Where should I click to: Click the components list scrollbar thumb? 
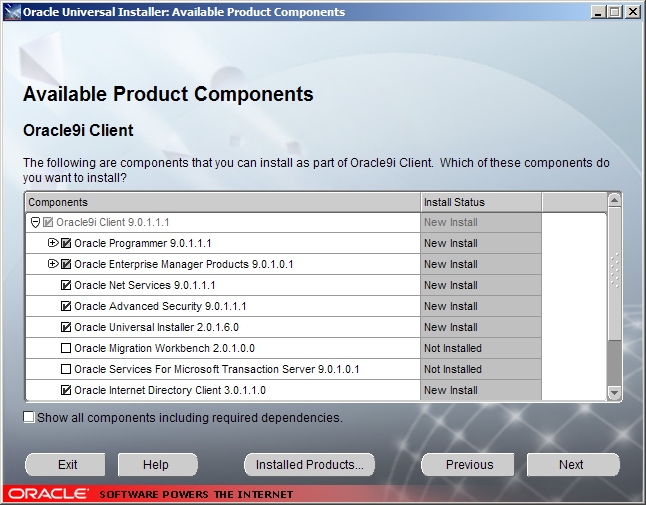614,274
